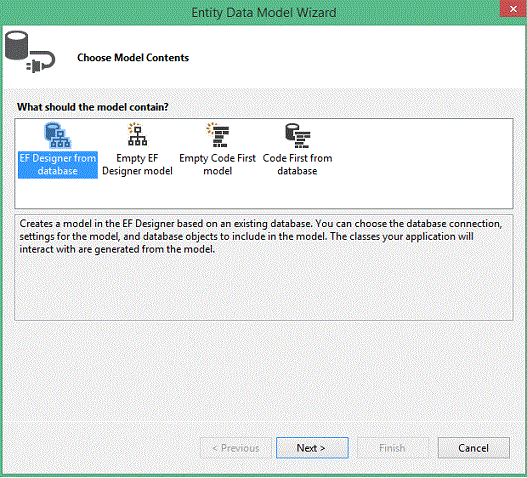Click the disabled < Previous button
Screen dimensions: 527x478
click(236, 448)
